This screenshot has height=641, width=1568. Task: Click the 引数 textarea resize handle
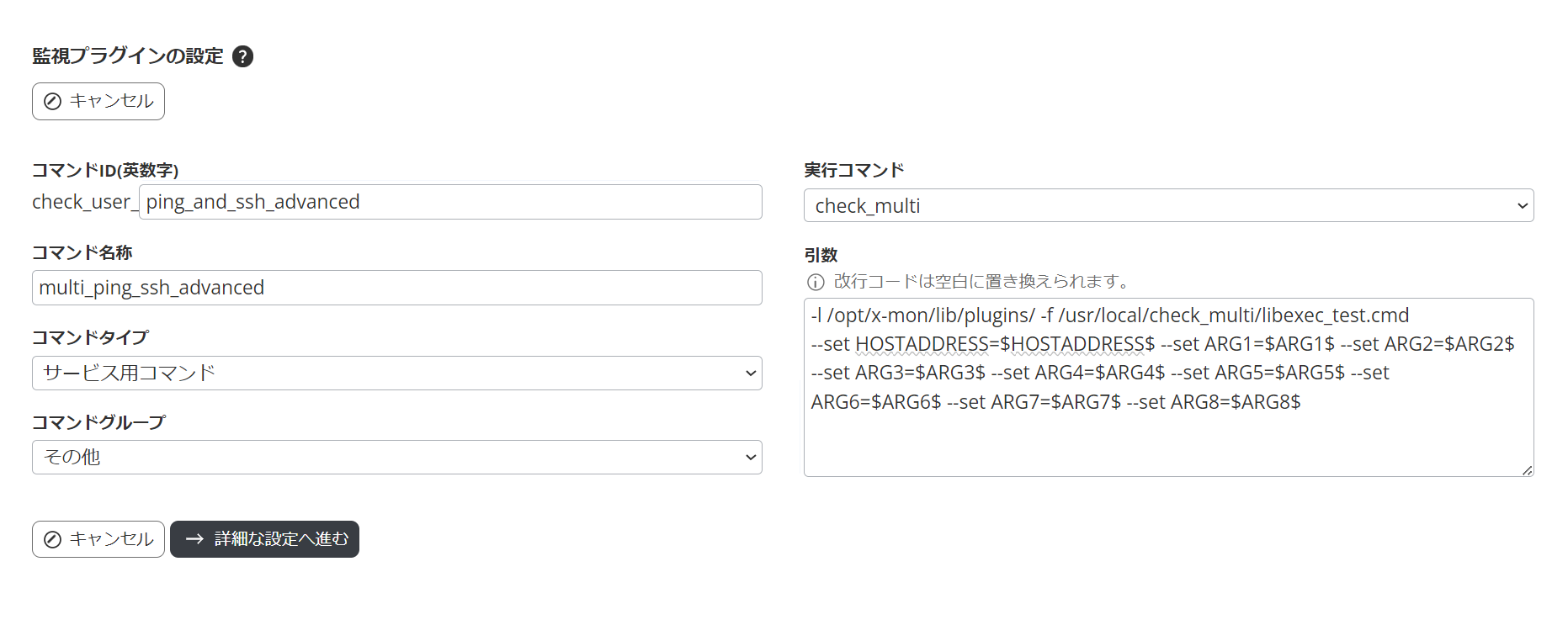point(1527,470)
